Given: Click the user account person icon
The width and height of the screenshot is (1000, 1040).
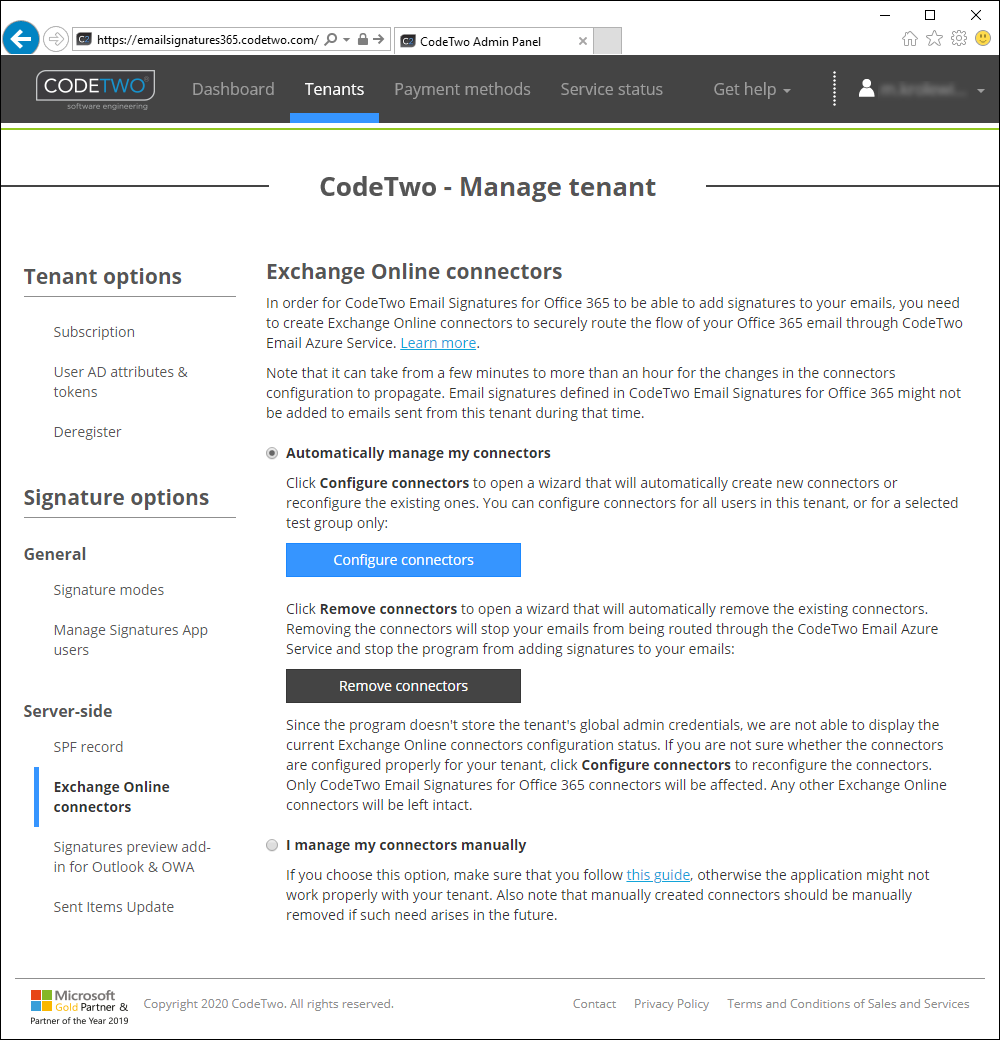Looking at the screenshot, I should click(x=866, y=88).
